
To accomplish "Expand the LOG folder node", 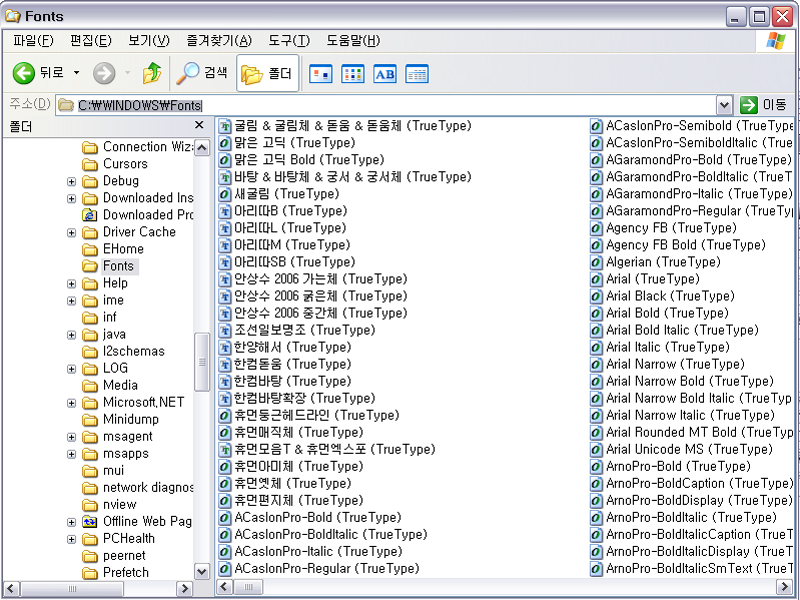I will pos(71,369).
